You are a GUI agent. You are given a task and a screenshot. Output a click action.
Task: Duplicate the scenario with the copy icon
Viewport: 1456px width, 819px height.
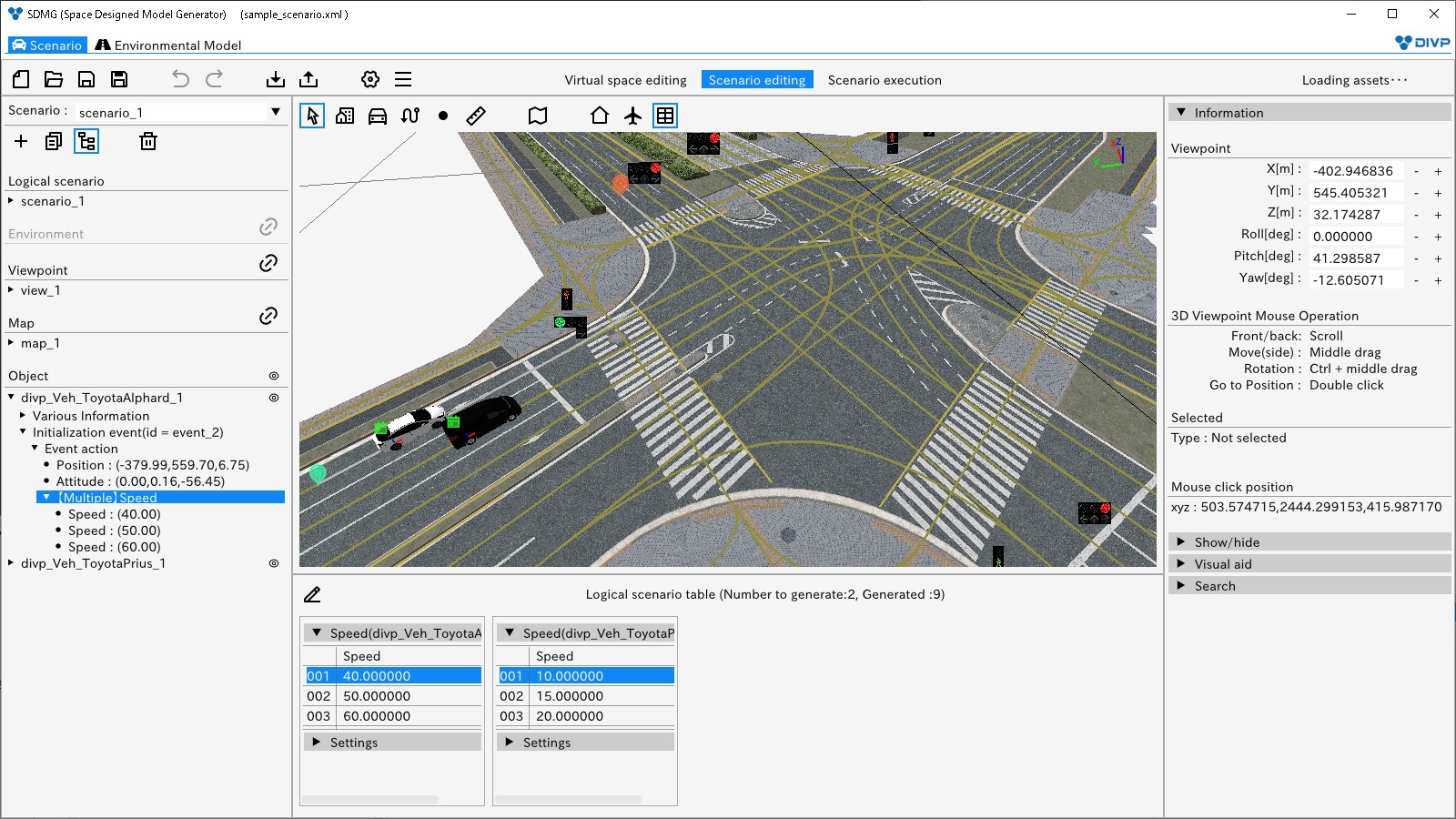54,141
